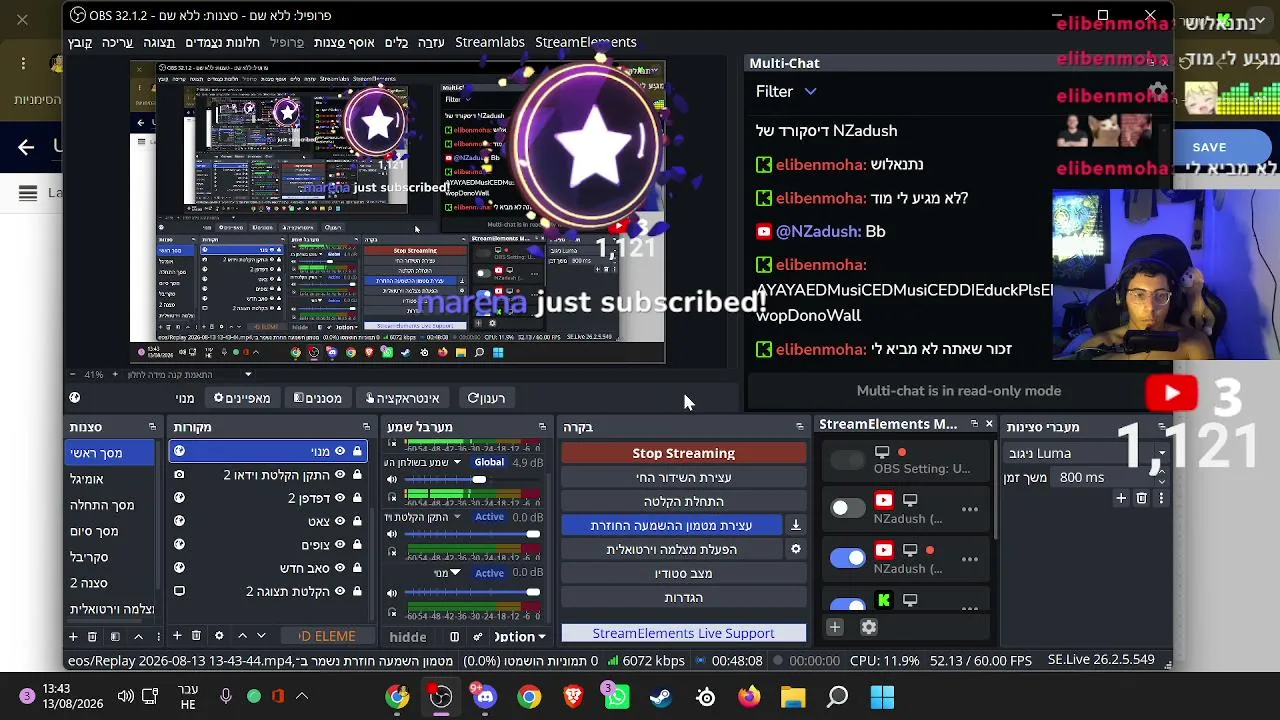The height and width of the screenshot is (720, 1280).
Task: Remove the scene transition with trash icon
Action: [x=1141, y=498]
